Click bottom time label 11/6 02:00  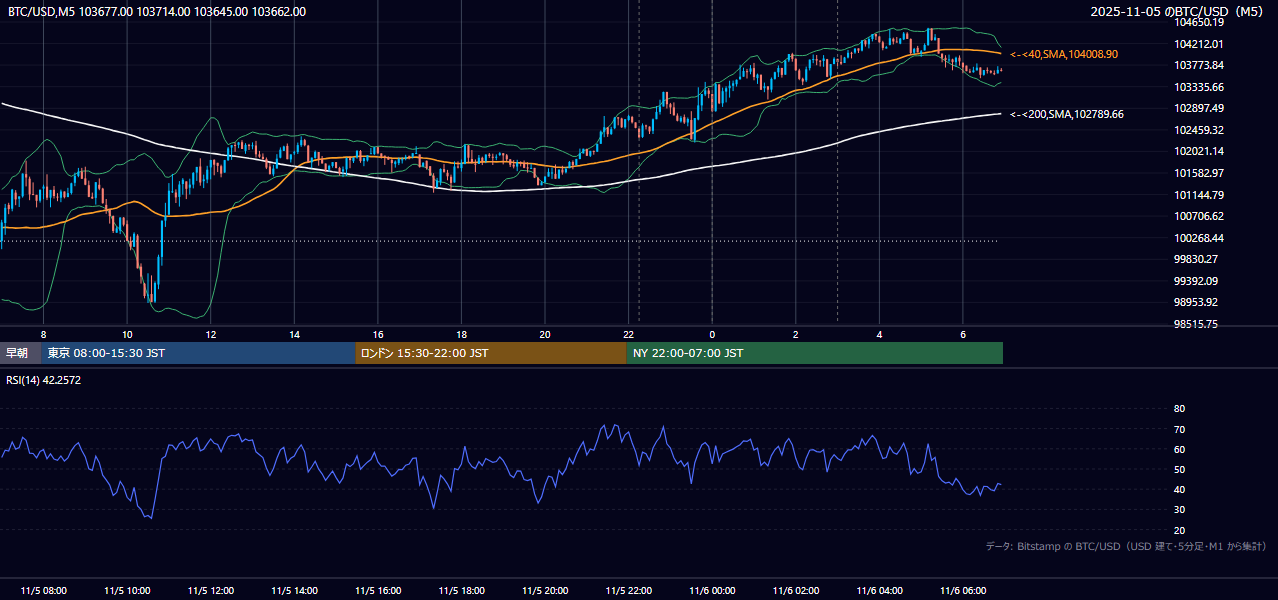(796, 590)
